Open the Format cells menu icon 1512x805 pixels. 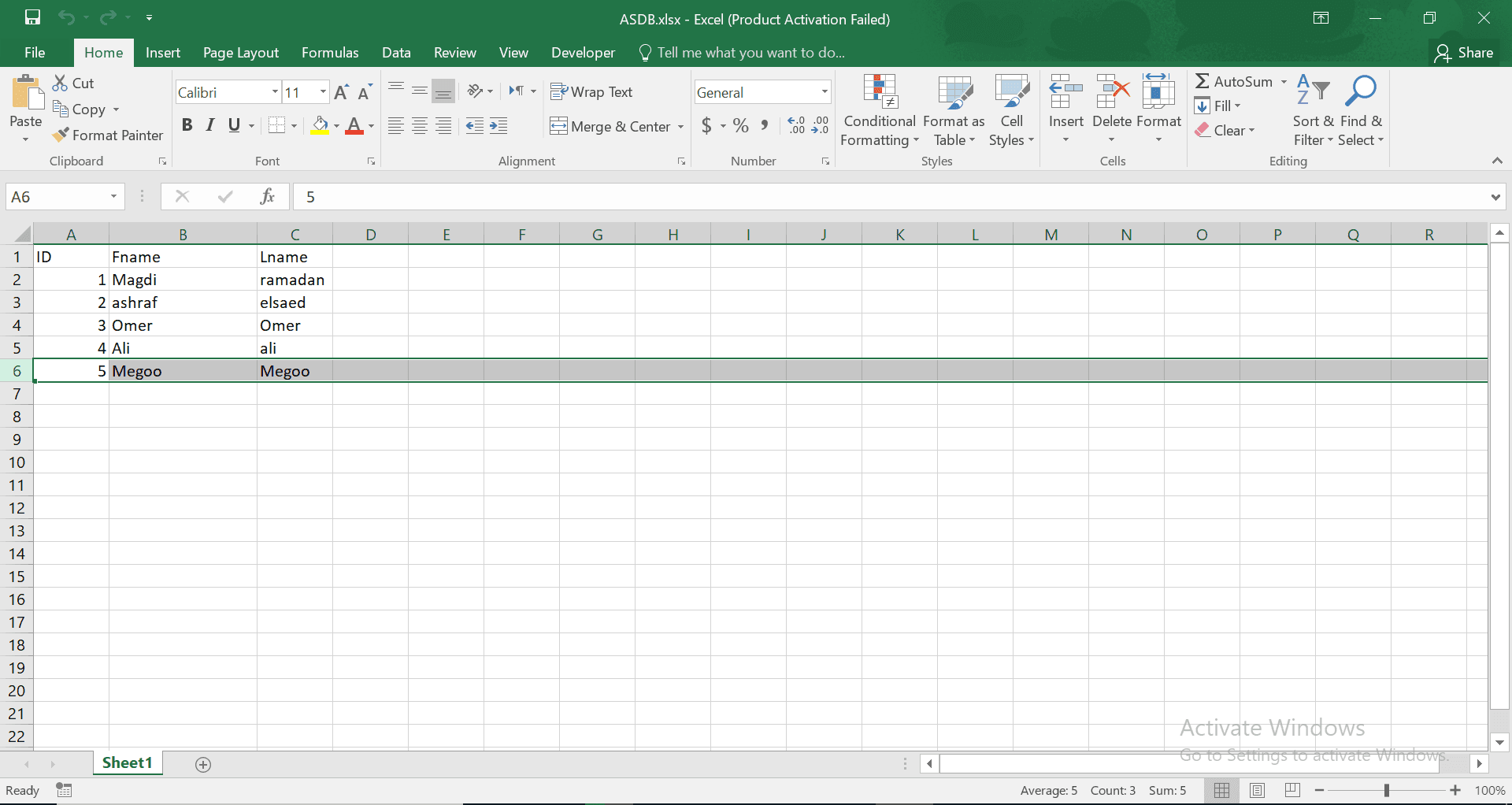[1158, 91]
